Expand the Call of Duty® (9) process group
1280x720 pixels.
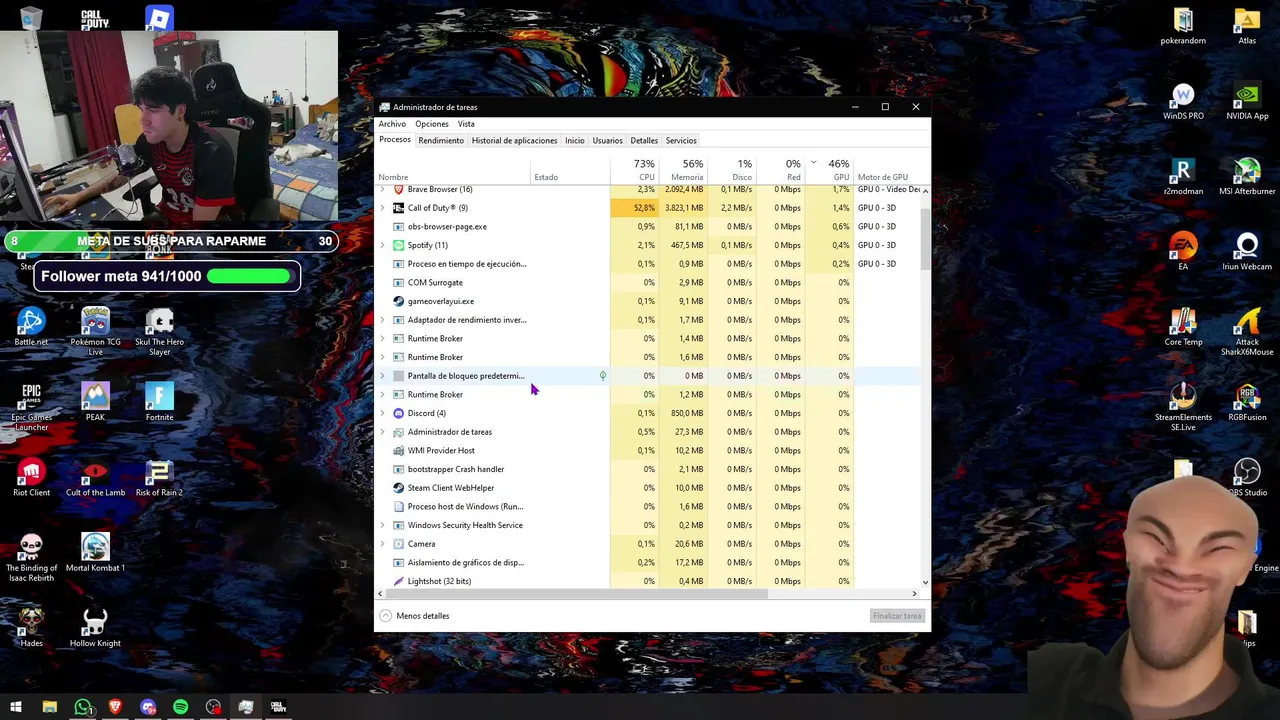click(382, 208)
